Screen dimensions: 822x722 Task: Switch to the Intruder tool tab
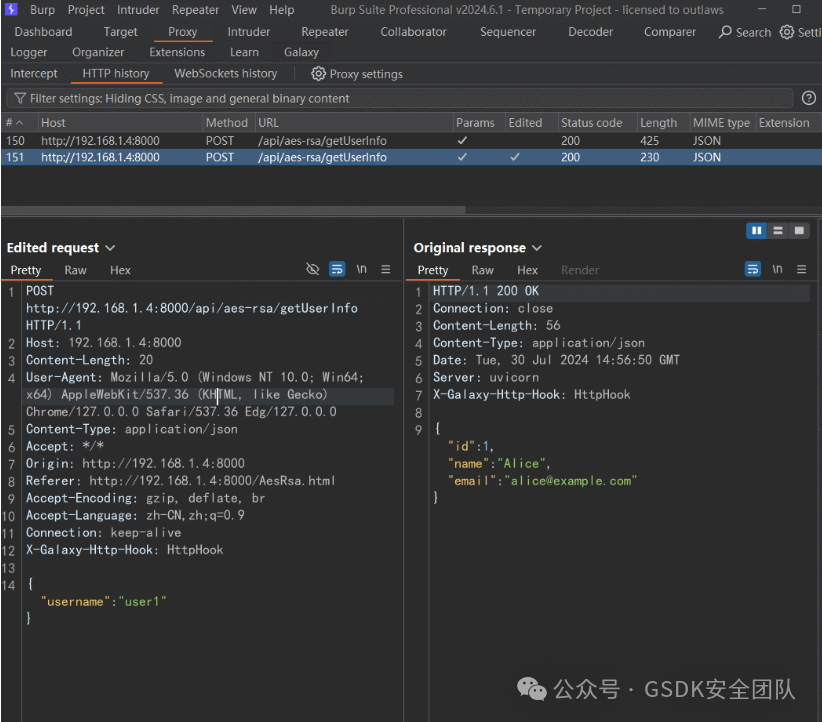coord(248,32)
